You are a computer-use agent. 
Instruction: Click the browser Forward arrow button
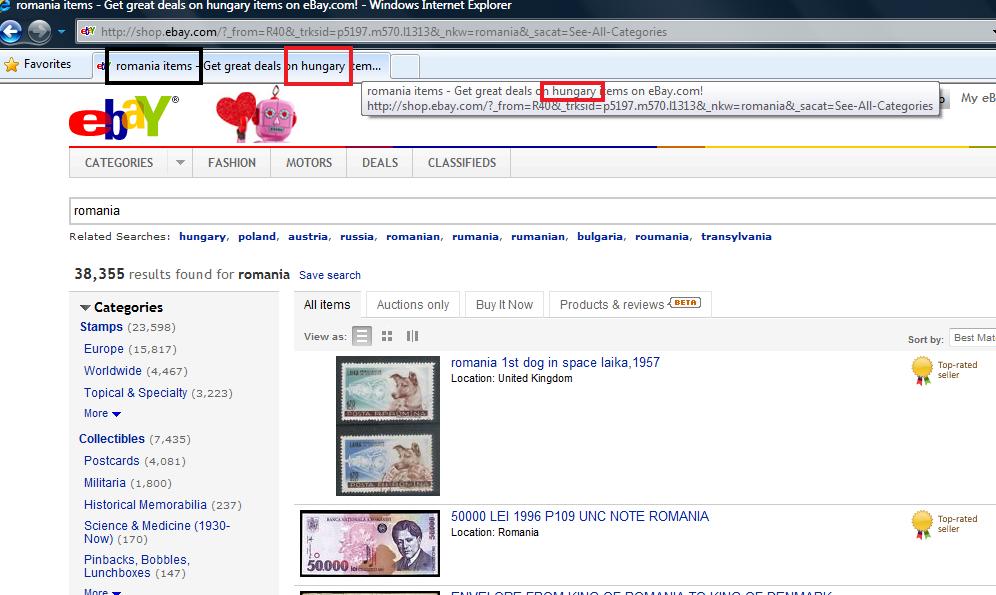[39, 32]
